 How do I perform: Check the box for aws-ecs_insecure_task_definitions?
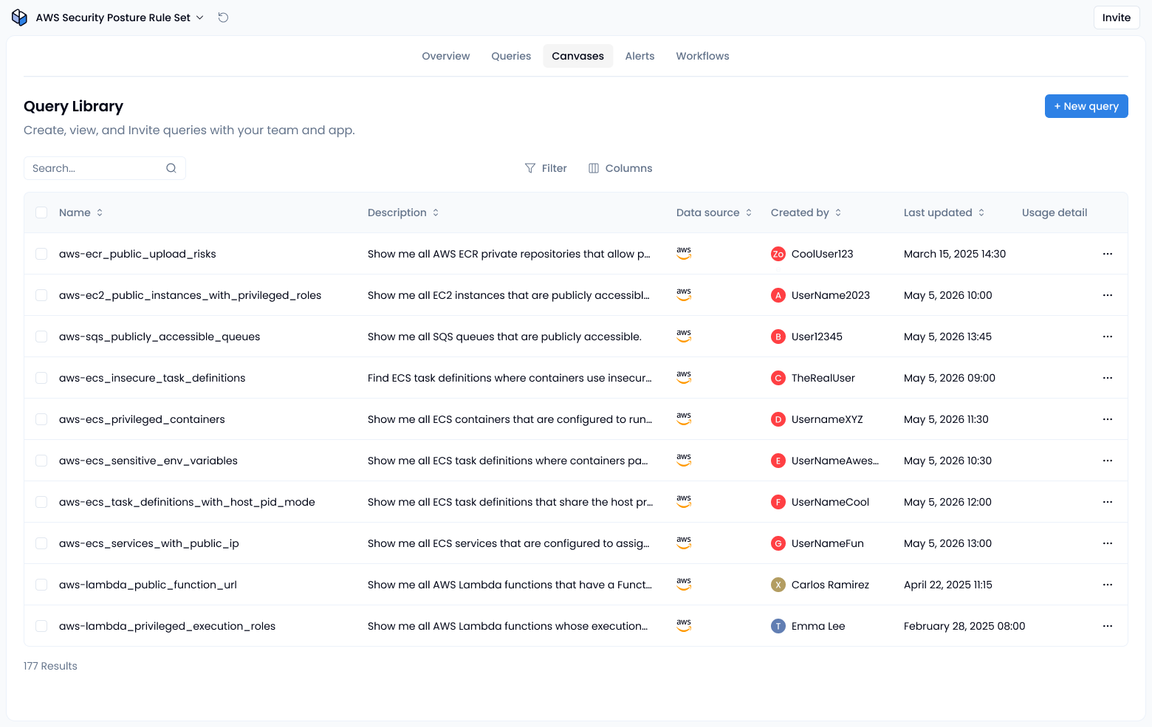point(41,378)
